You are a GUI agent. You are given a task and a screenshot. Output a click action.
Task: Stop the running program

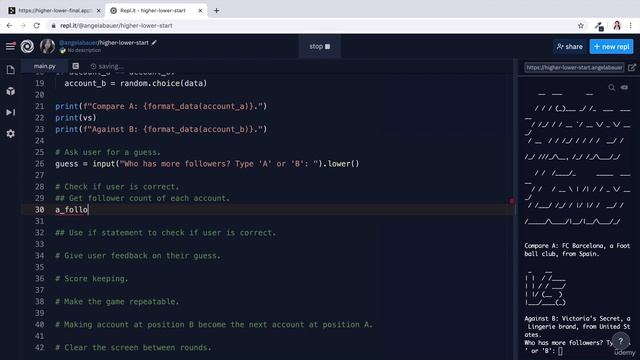click(x=320, y=47)
